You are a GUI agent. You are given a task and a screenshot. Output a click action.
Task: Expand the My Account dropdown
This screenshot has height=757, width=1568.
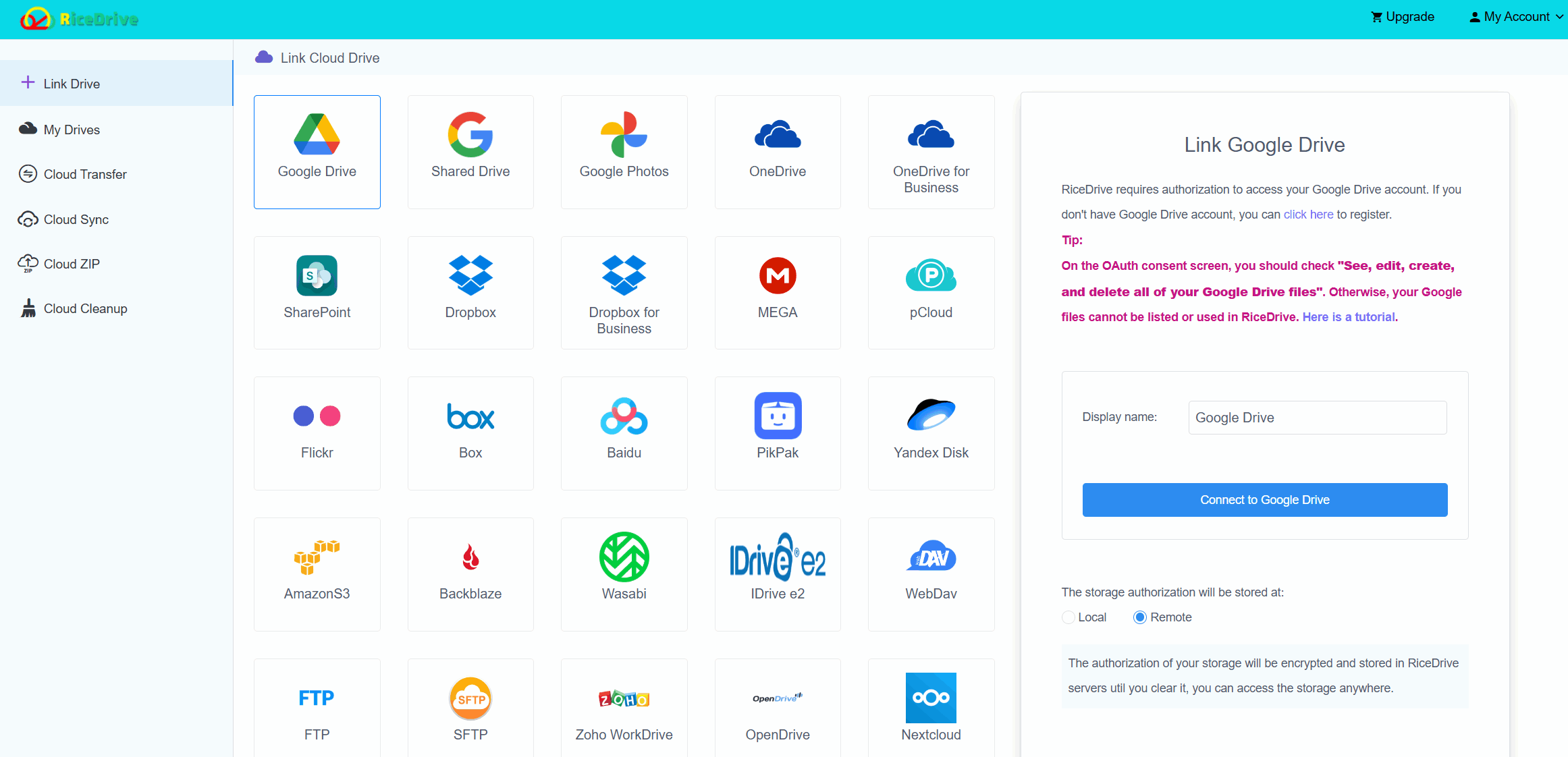[1516, 17]
